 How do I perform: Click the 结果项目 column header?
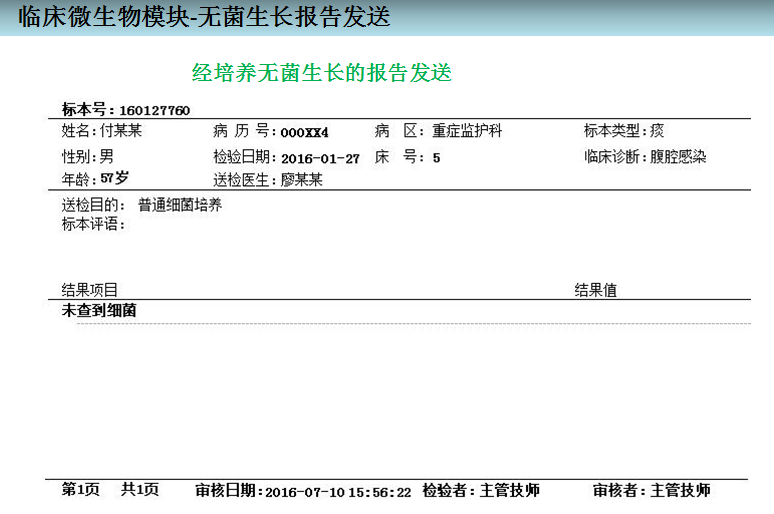pos(90,290)
